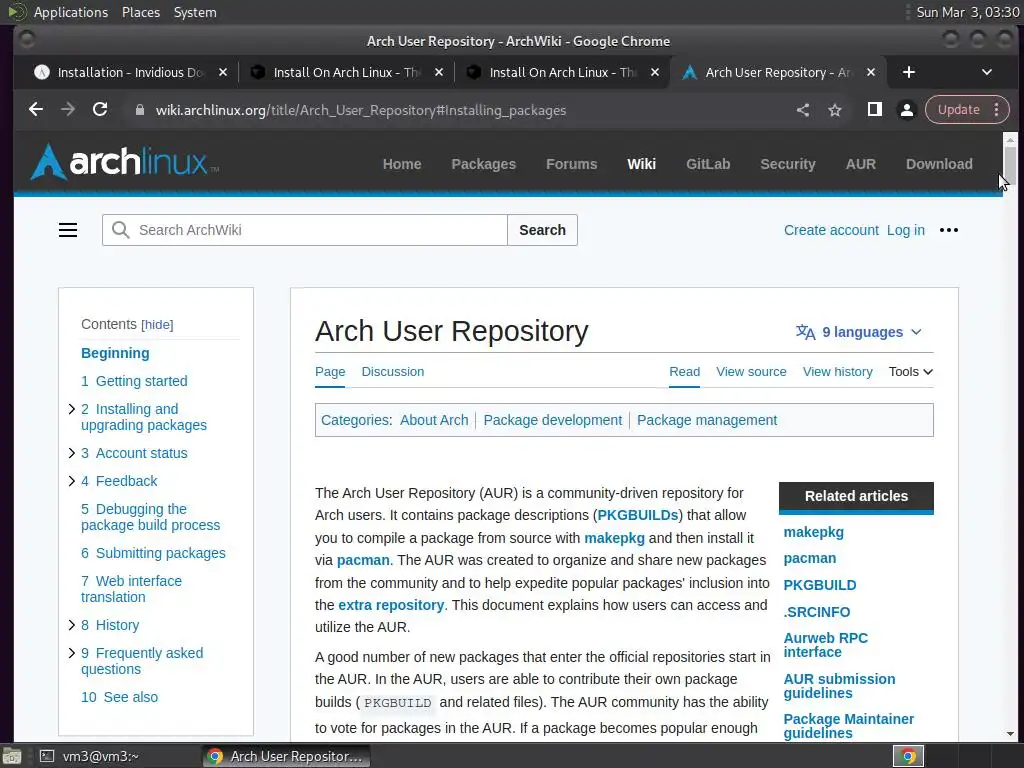Image resolution: width=1024 pixels, height=768 pixels.
Task: Open the System menu
Action: [195, 12]
